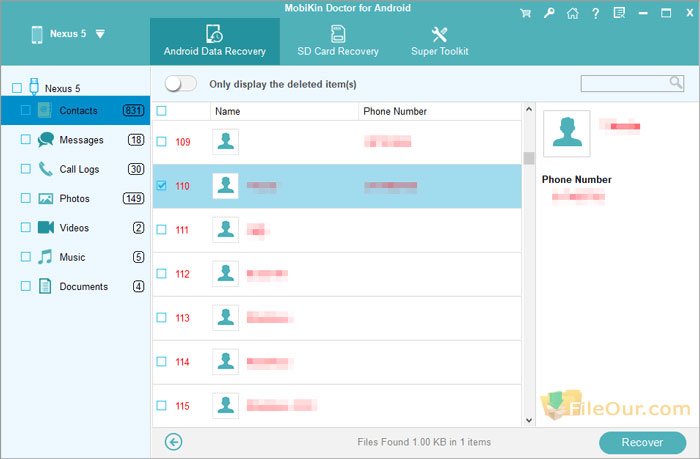The image size is (700, 459).
Task: Check the Messages category checkbox
Action: point(25,140)
